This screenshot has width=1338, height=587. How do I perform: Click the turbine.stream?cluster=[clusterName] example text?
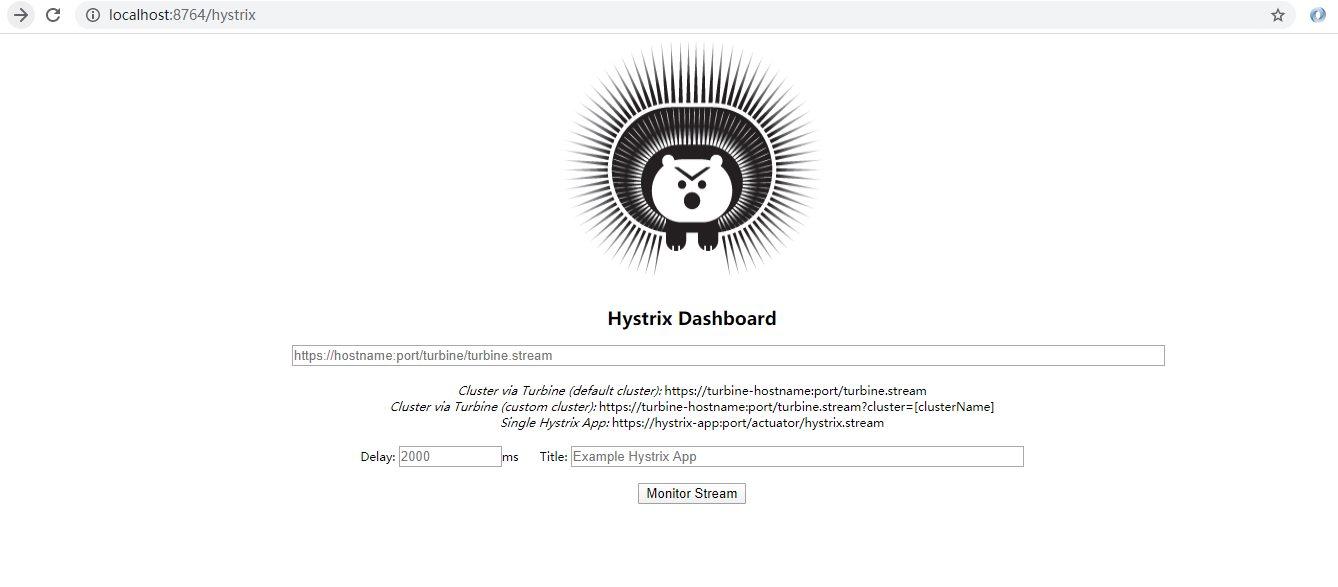[x=797, y=407]
